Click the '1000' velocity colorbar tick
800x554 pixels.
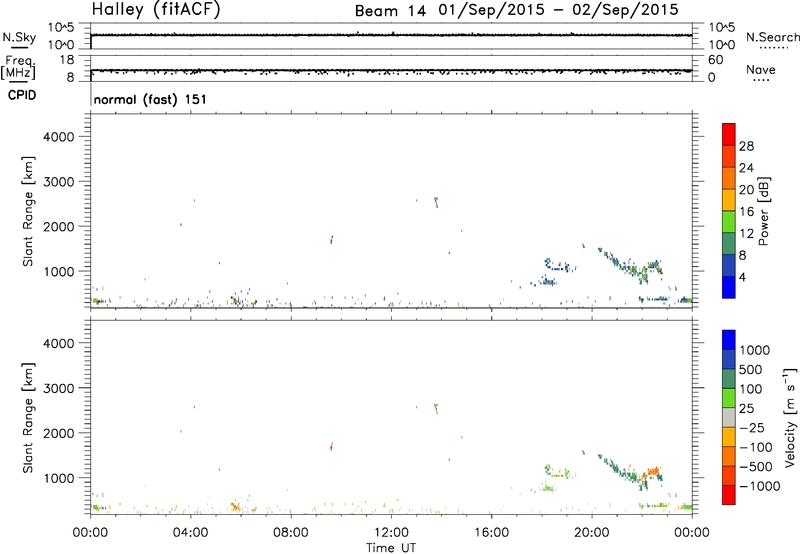point(755,350)
